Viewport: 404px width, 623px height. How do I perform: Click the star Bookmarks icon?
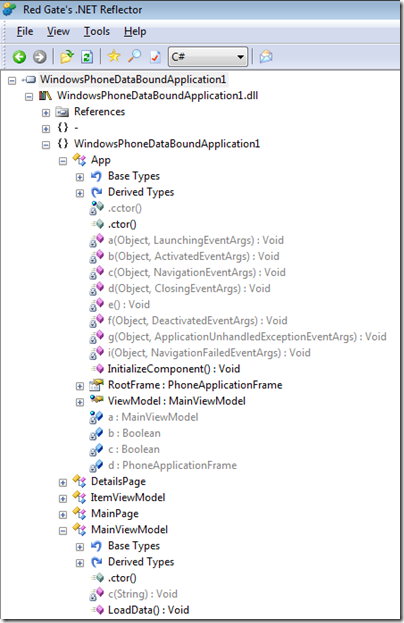(114, 56)
